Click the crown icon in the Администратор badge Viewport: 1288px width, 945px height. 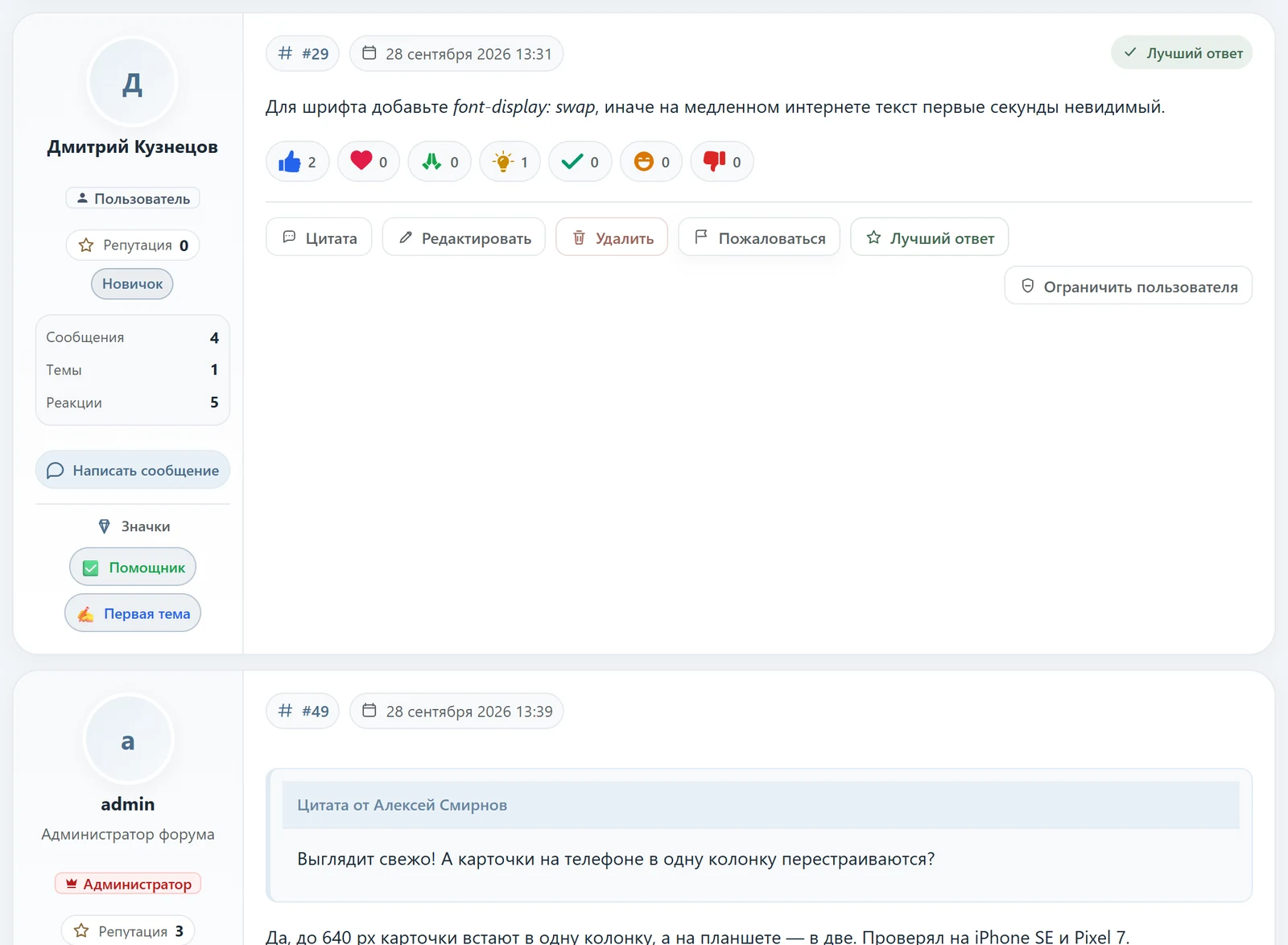[x=72, y=884]
